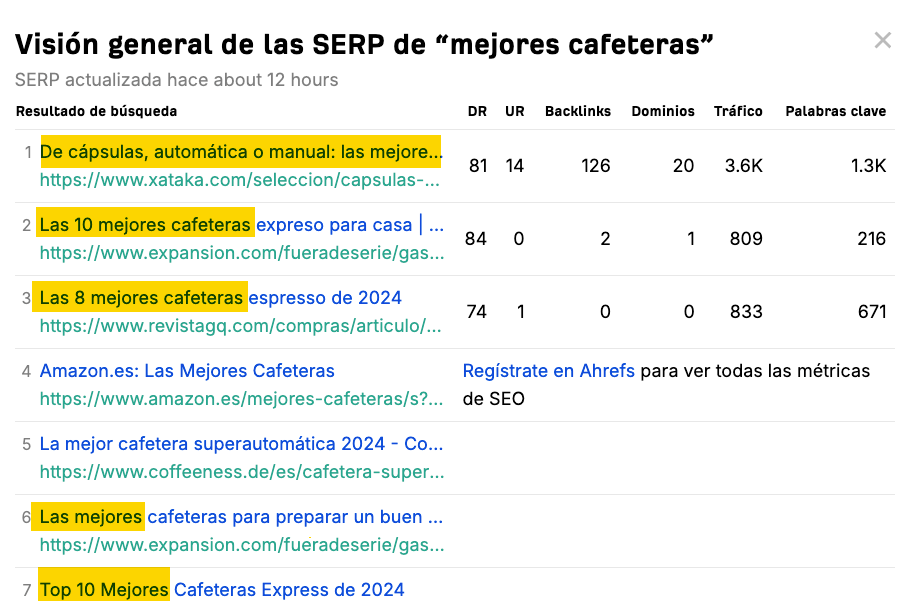Sort results by Tráfico column
Image resolution: width=911 pixels, height=603 pixels.
tap(738, 111)
